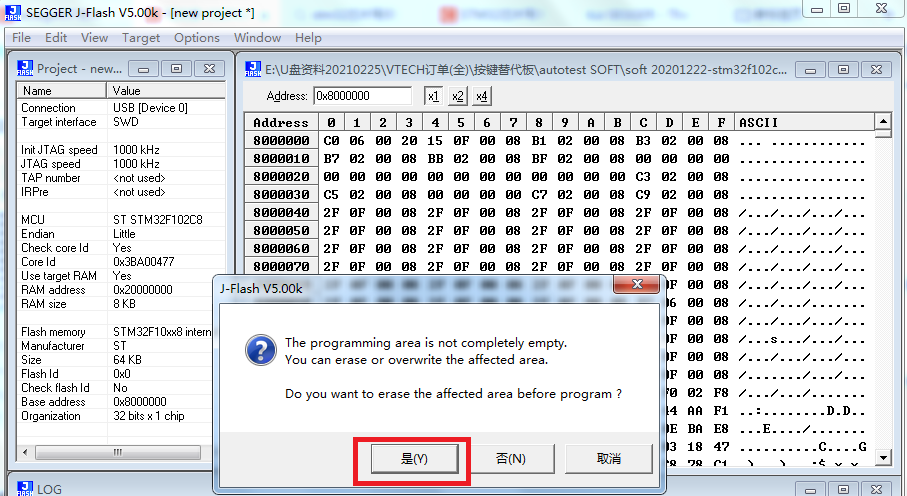Image resolution: width=907 pixels, height=496 pixels.
Task: Close the LOG panel
Action: click(876, 489)
